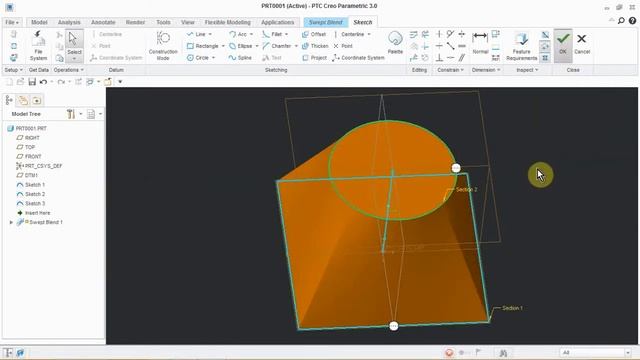Select the Normal dimension tool
This screenshot has width=640, height=360.
tap(480, 43)
